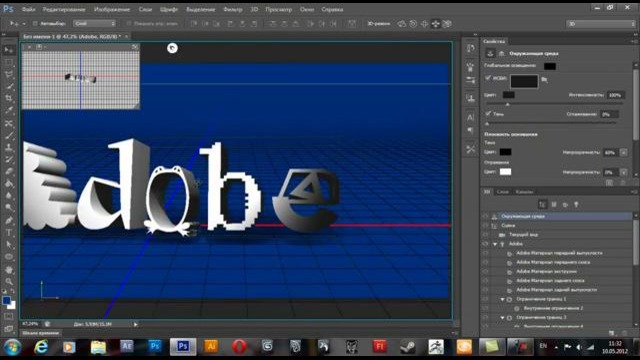
Task: Switch to the Слои tab
Action: point(502,191)
